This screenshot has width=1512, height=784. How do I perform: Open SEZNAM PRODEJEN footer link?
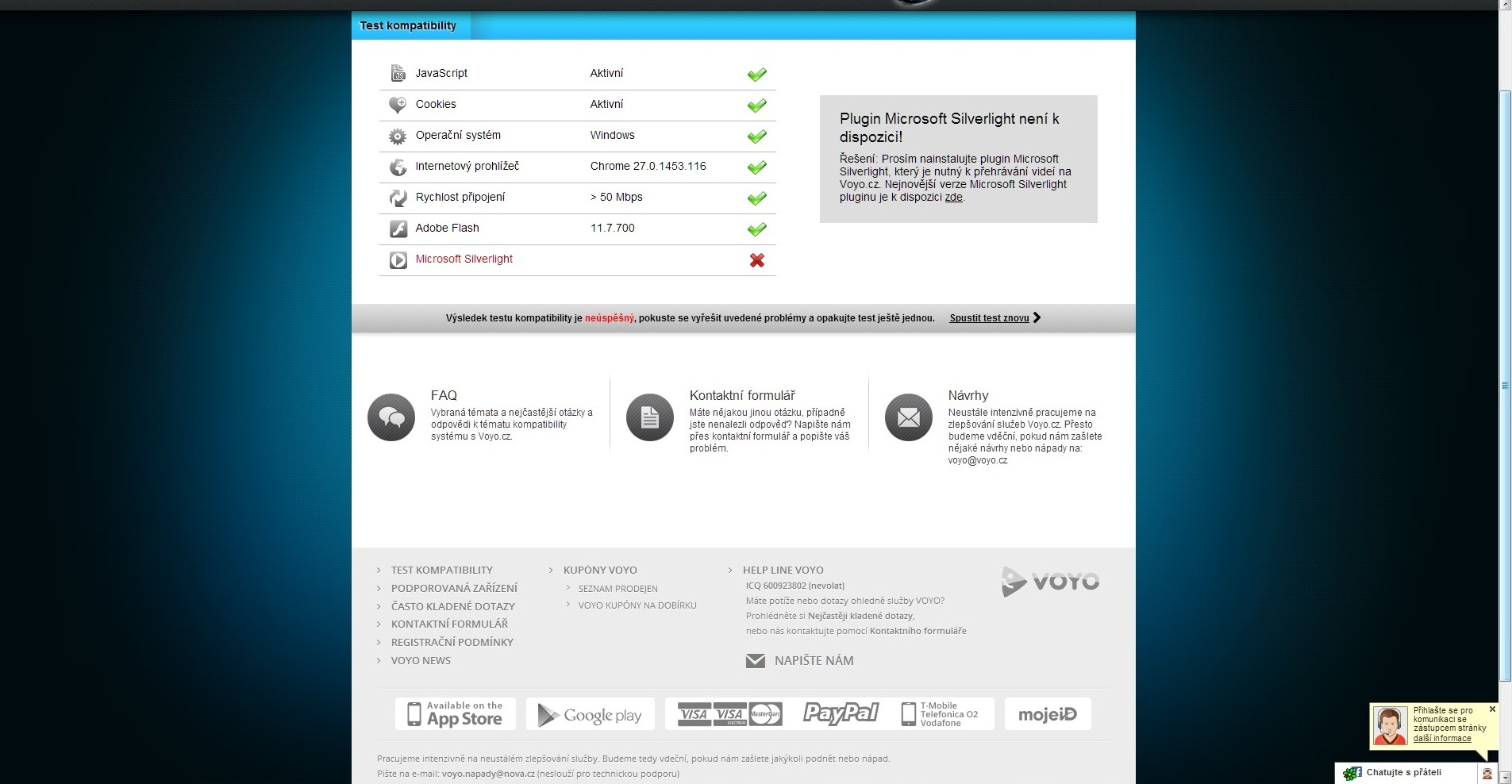coord(617,589)
